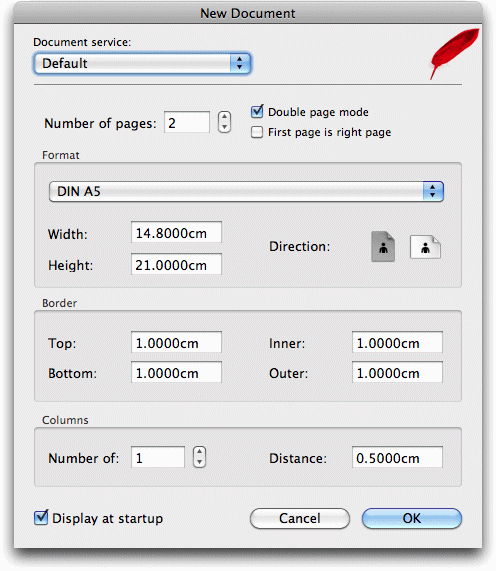Screen dimensions: 496x571
Task: Decrease number of pages with stepper down arrow
Action: coord(224,127)
